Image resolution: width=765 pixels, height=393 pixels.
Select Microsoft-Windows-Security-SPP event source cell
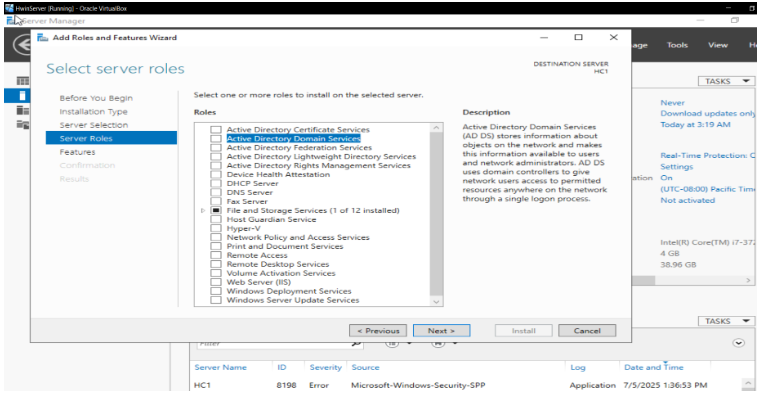click(418, 385)
